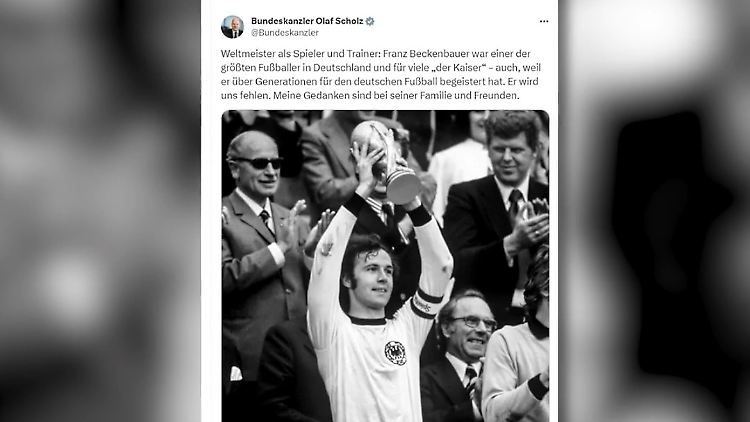
Task: Open the attached black-and-white photo
Action: (386, 266)
